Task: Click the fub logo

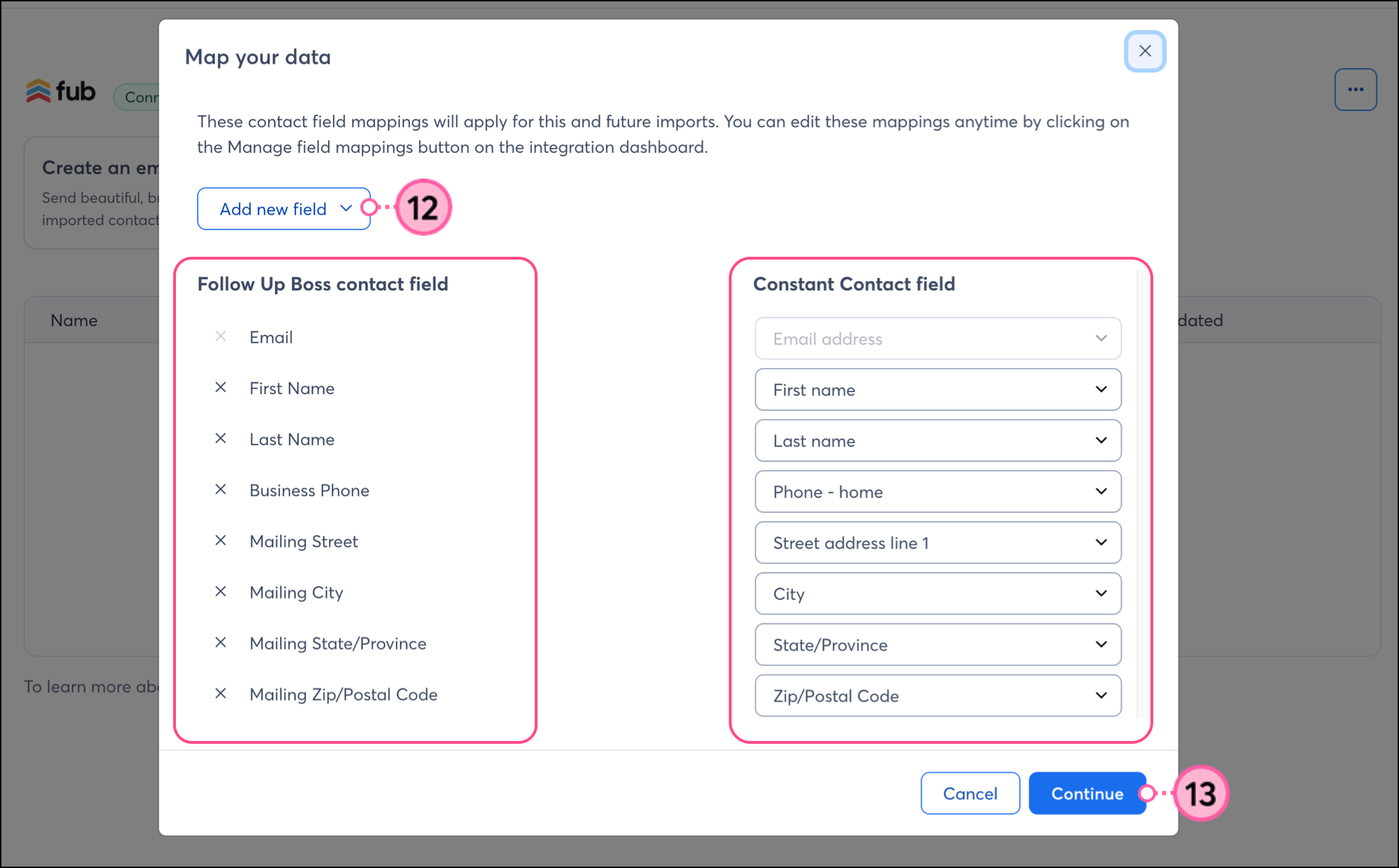Action: pyautogui.click(x=61, y=91)
